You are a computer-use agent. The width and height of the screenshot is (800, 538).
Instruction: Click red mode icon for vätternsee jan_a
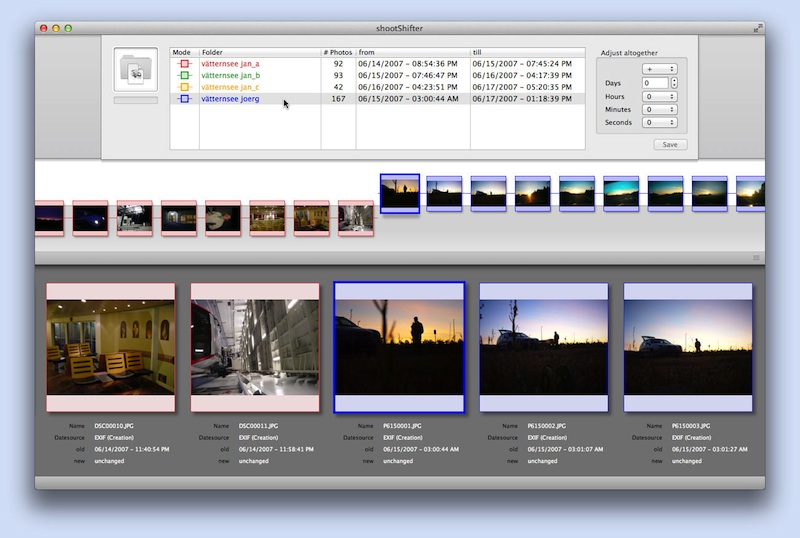(x=184, y=64)
